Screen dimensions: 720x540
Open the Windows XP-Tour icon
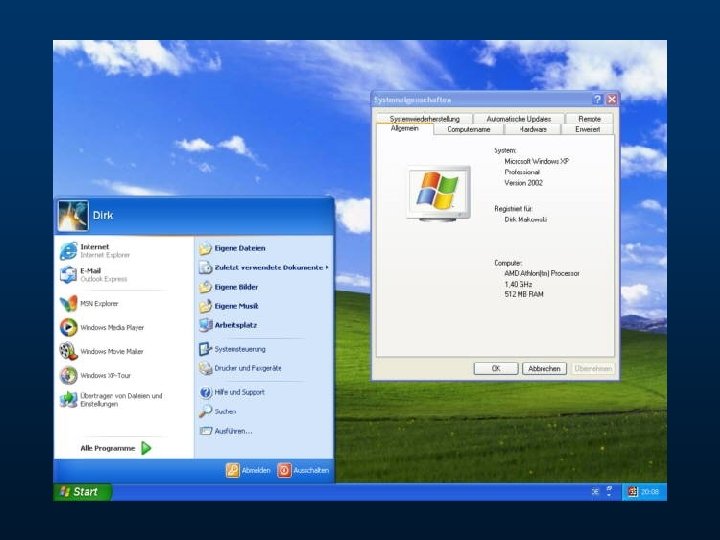click(68, 375)
